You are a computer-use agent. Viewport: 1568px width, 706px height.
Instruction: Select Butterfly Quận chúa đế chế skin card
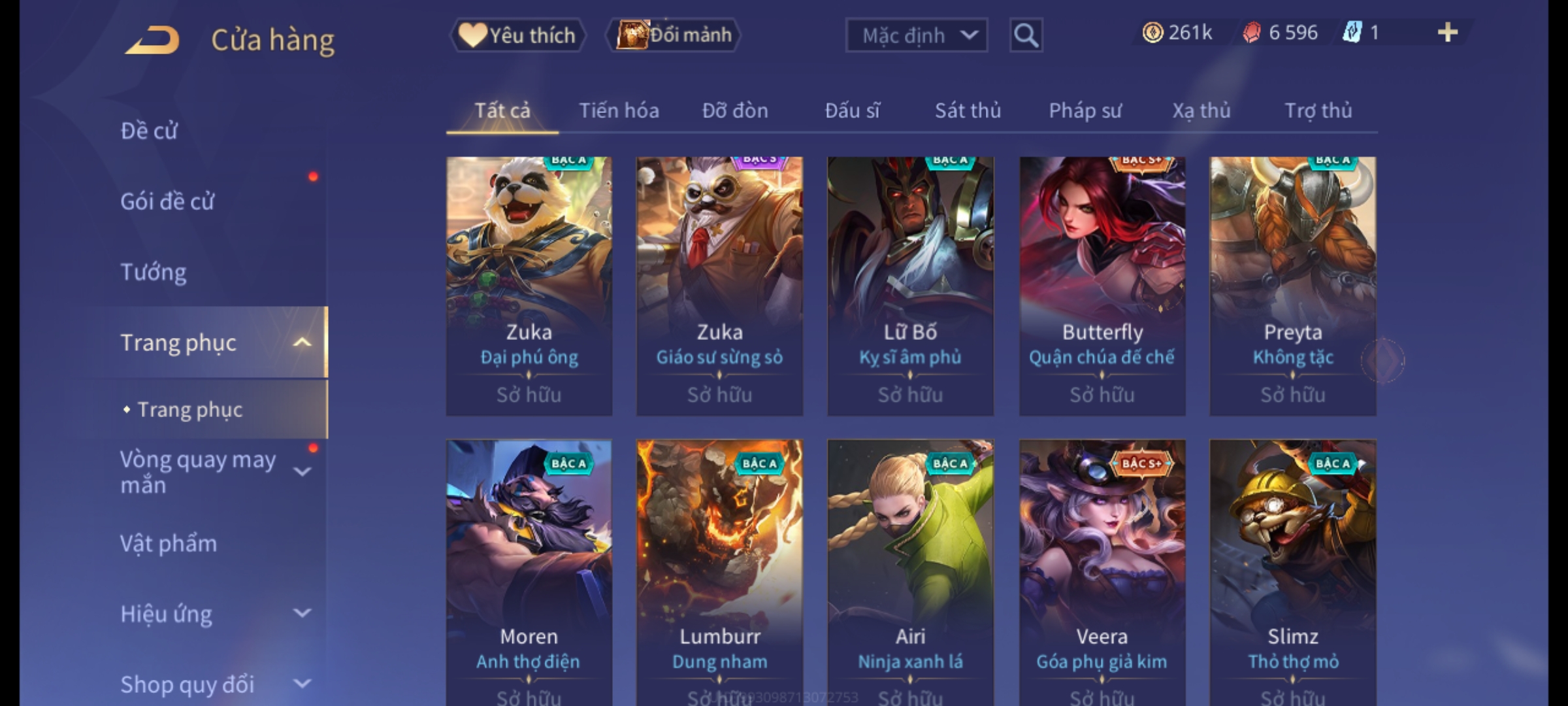[x=1102, y=286]
